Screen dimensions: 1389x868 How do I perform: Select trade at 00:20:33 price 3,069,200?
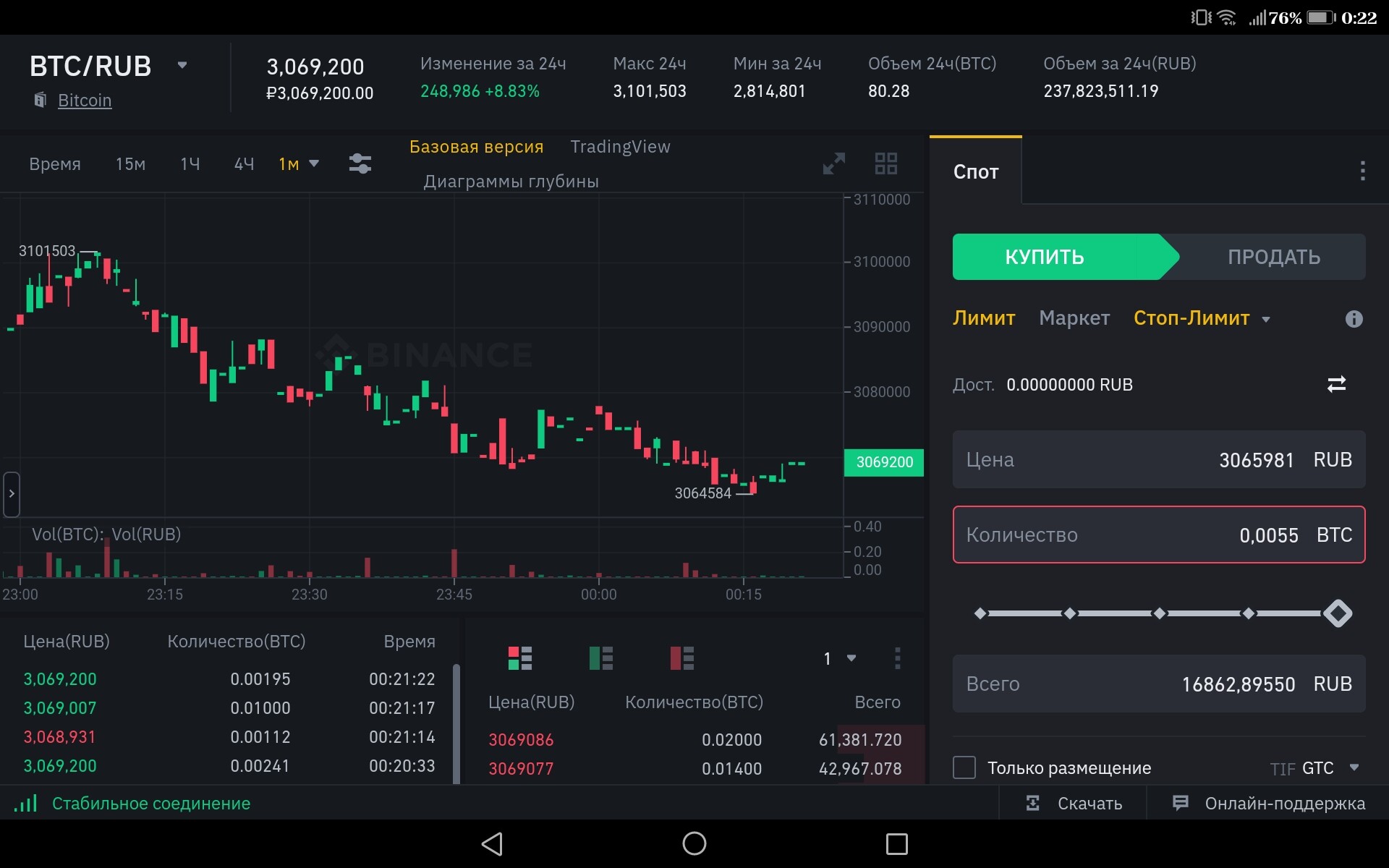pyautogui.click(x=60, y=766)
